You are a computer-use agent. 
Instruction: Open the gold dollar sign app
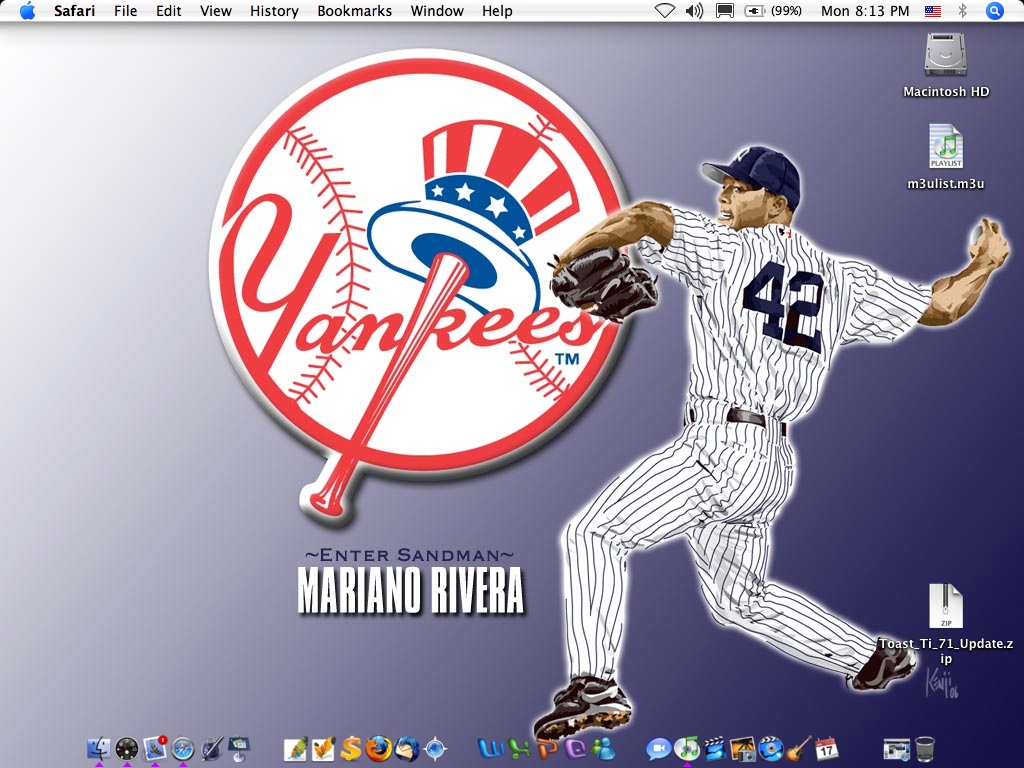tap(351, 748)
